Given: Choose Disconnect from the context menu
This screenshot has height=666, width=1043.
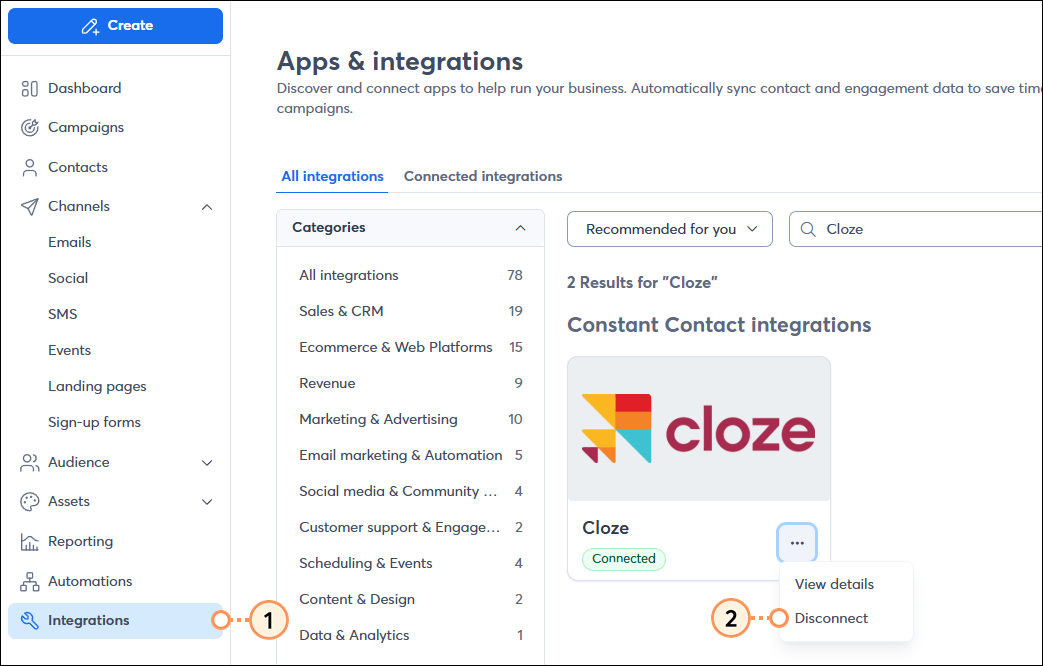Looking at the screenshot, I should tap(831, 618).
